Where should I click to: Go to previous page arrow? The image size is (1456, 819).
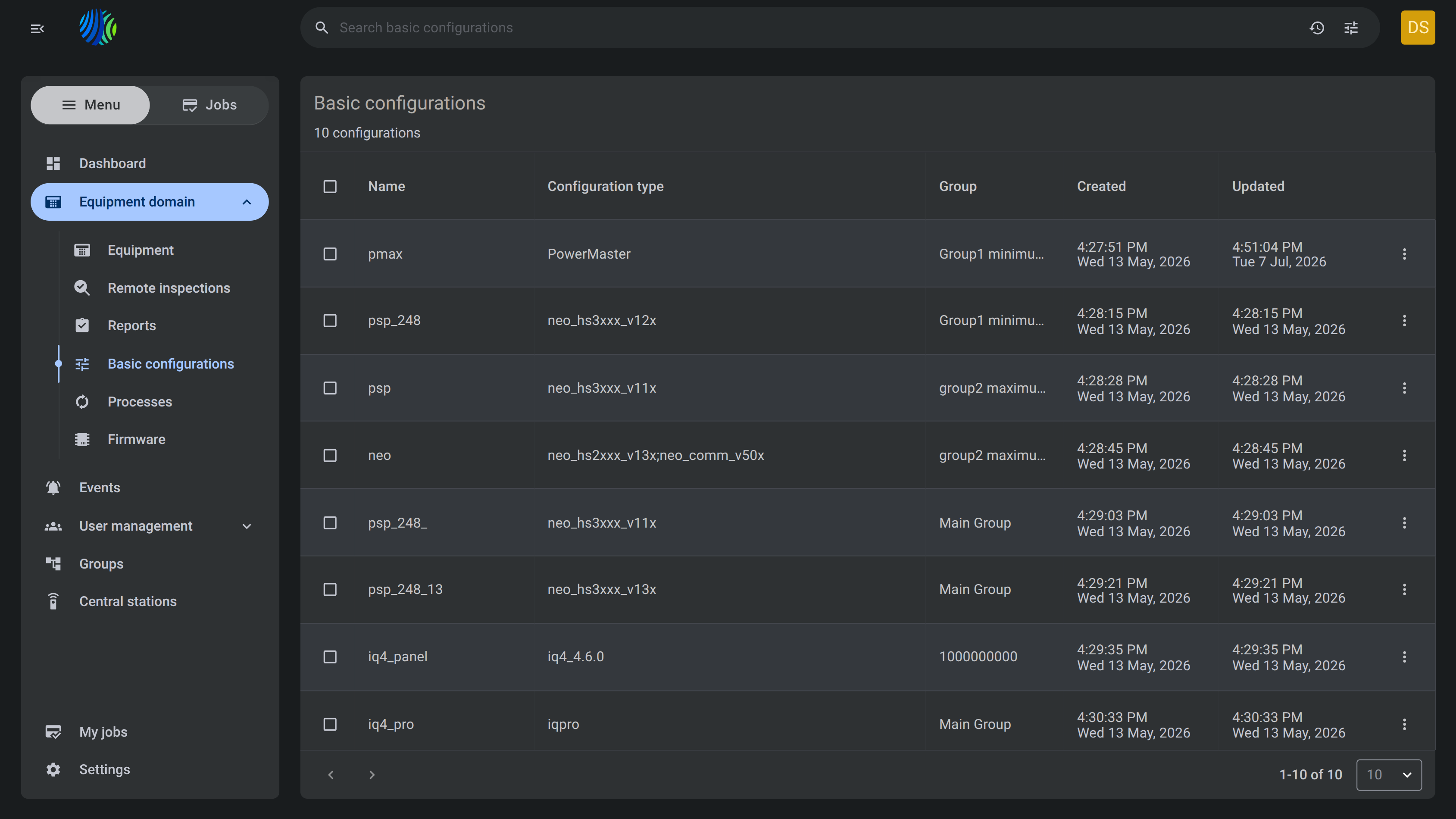(x=331, y=774)
